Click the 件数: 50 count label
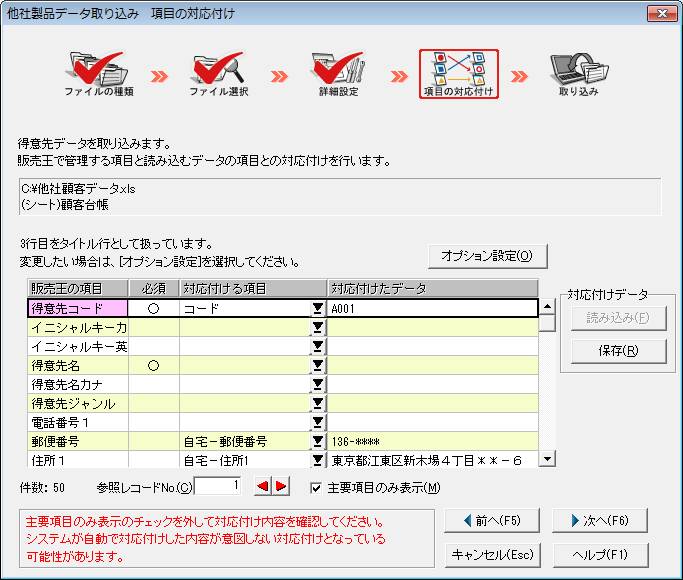This screenshot has height=580, width=683. [x=42, y=487]
